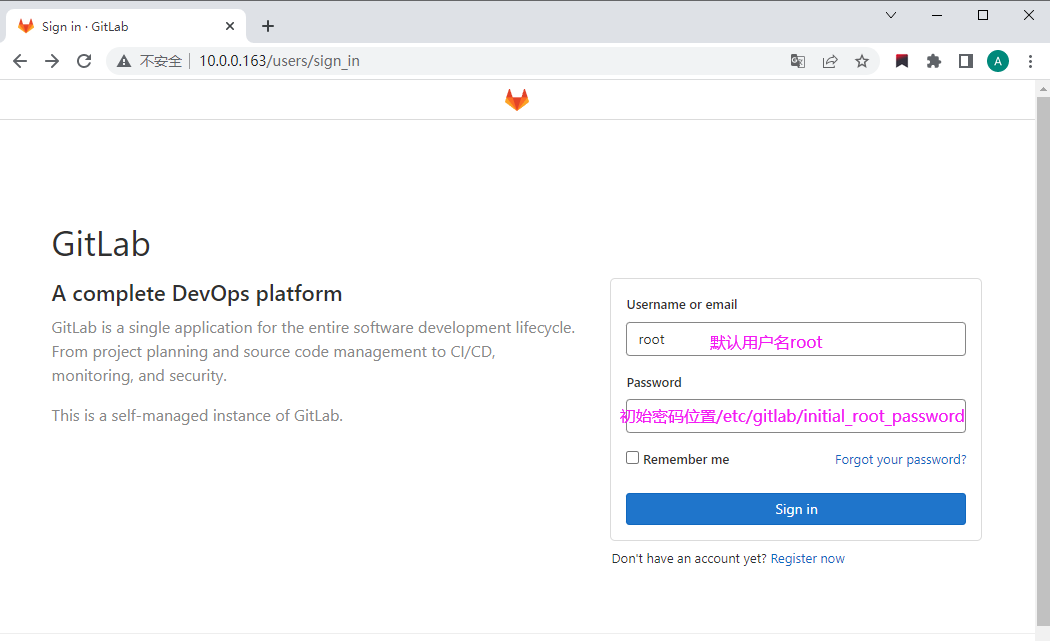Screen dimensions: 1050x641
Task: Open a new browser tab
Action: click(x=268, y=27)
